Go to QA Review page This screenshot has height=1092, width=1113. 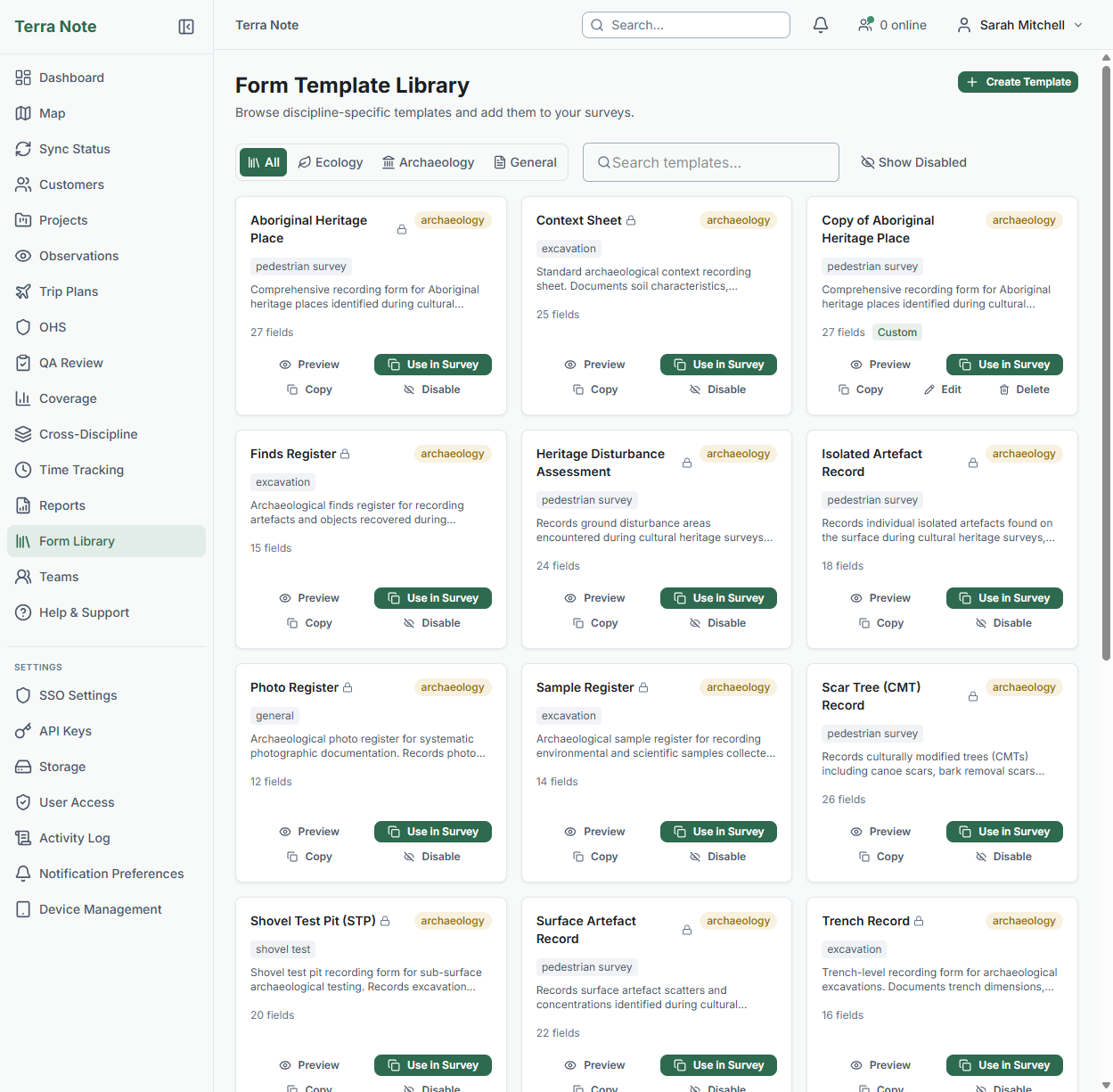click(x=70, y=363)
